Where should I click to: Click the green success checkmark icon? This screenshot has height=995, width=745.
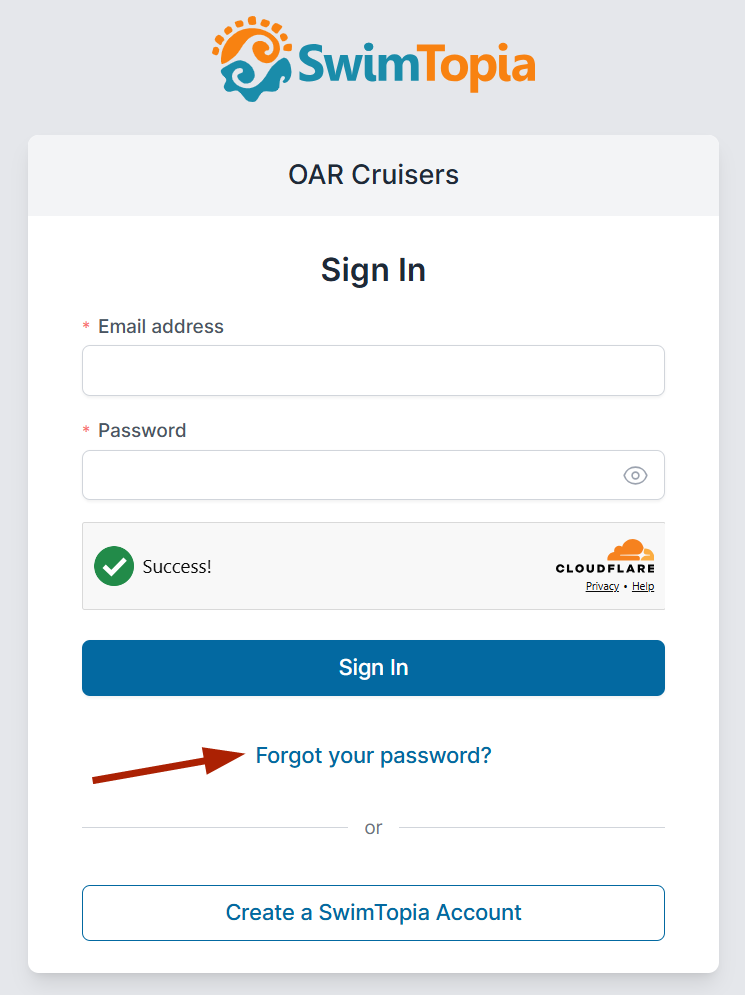[113, 566]
